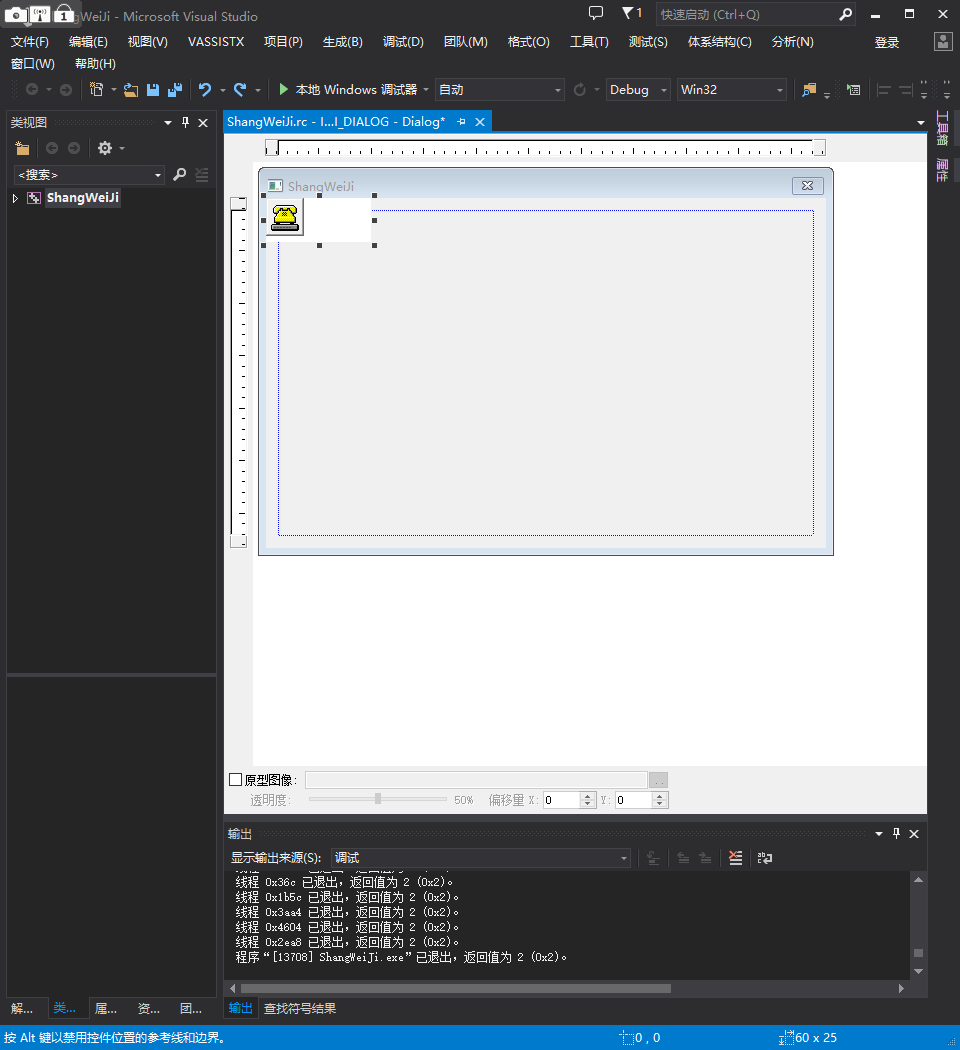Open the 工具箱 toolbox side tab
This screenshot has width=960, height=1050.
(943, 128)
